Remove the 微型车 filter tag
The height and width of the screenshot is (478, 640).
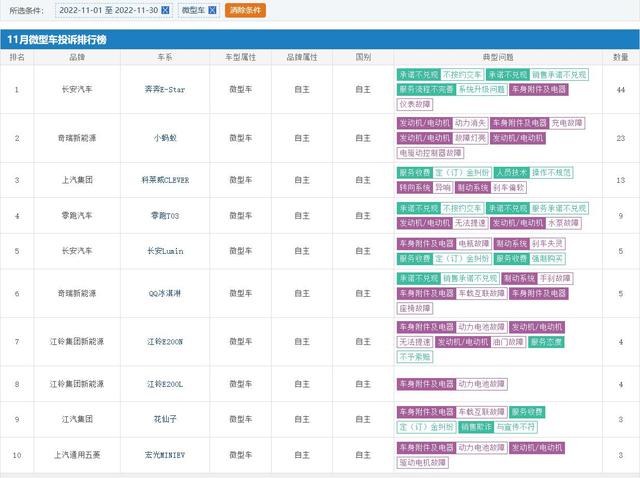point(212,10)
